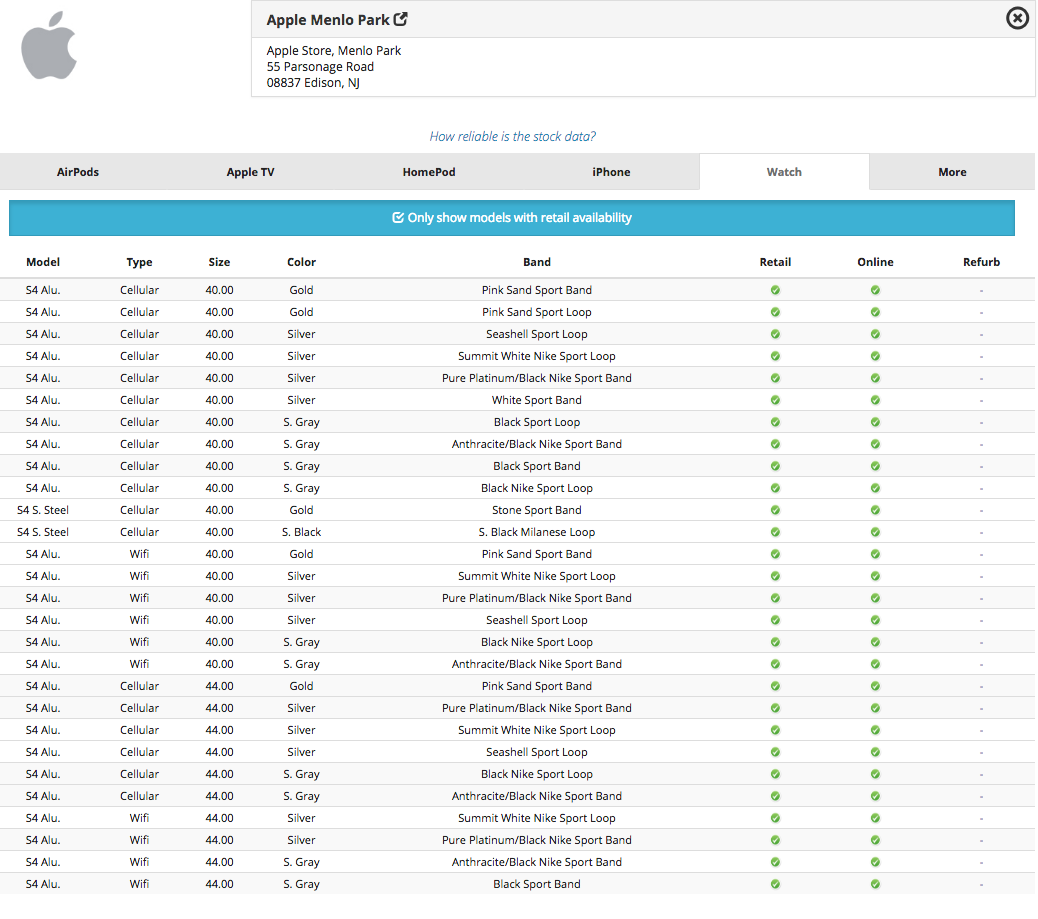This screenshot has height=919, width=1038.
Task: Click online checkmark for Cellular 44.00 Pink Sand Sport Band
Action: click(x=875, y=687)
